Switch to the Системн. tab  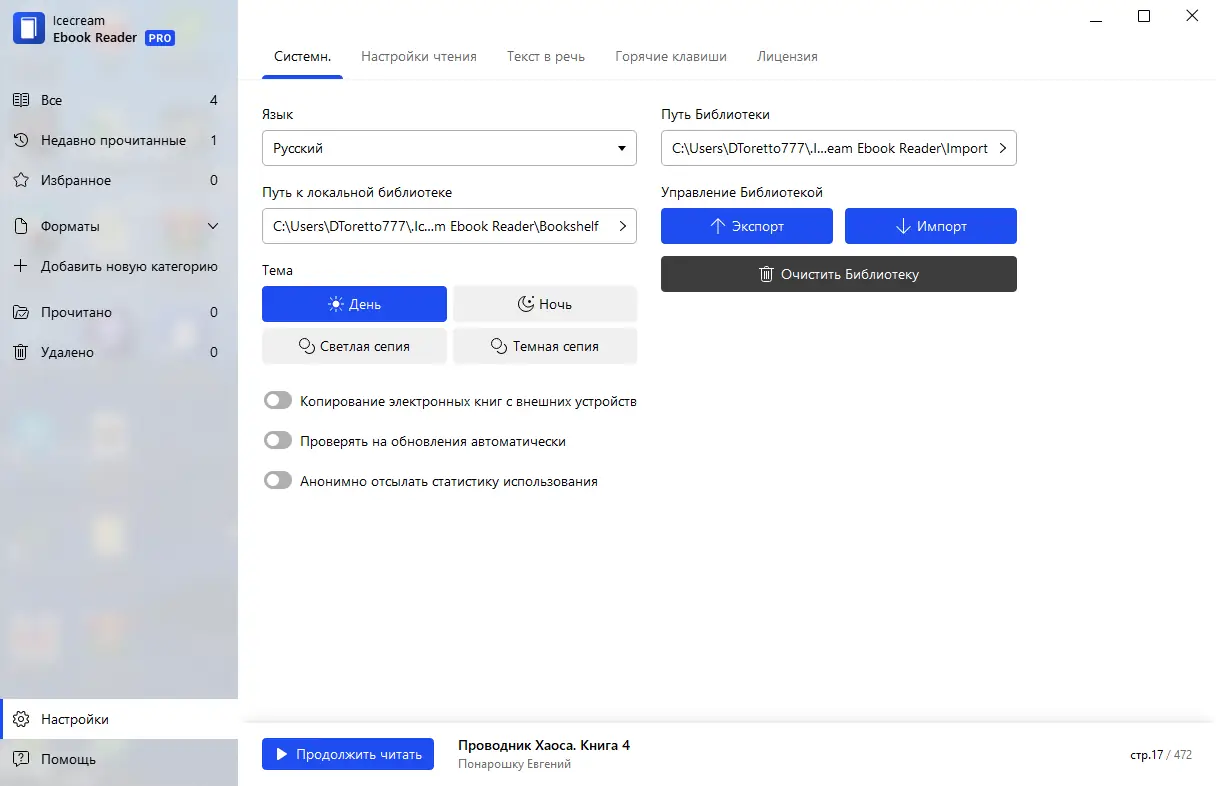303,57
